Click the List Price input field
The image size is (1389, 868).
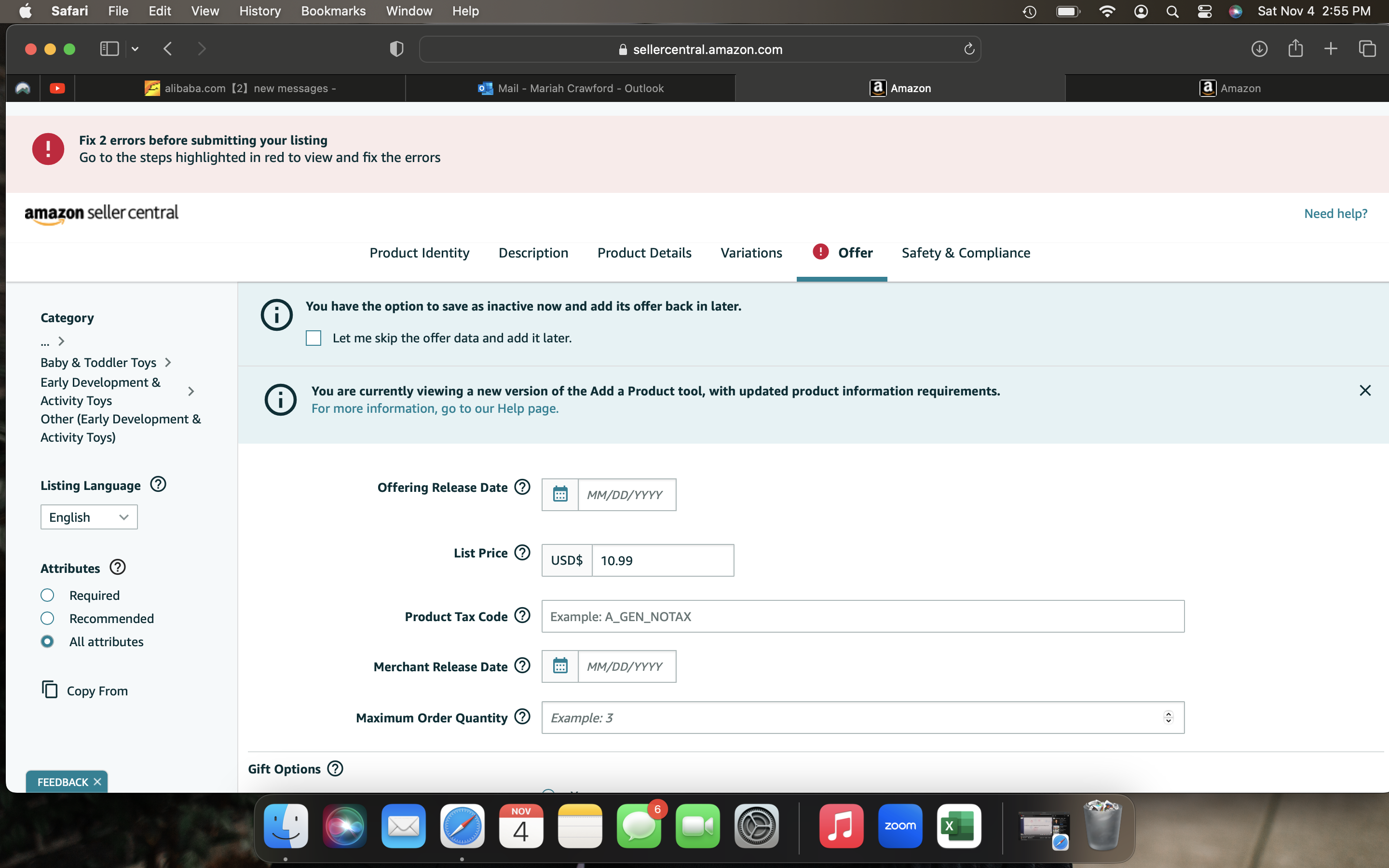coord(663,560)
